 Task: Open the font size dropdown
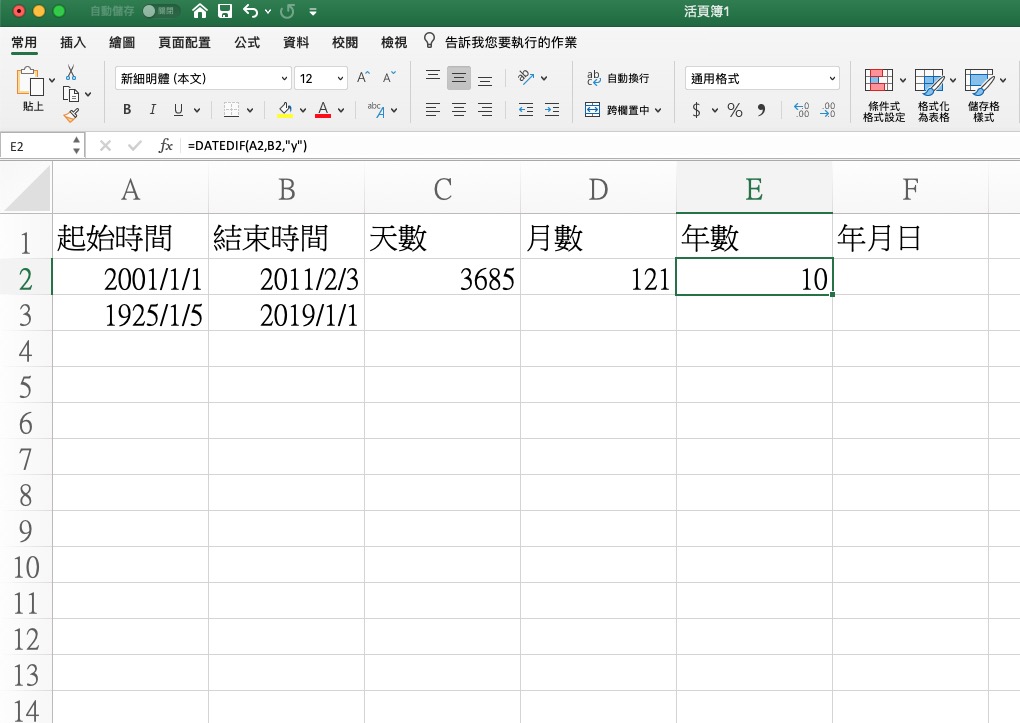[x=321, y=78]
